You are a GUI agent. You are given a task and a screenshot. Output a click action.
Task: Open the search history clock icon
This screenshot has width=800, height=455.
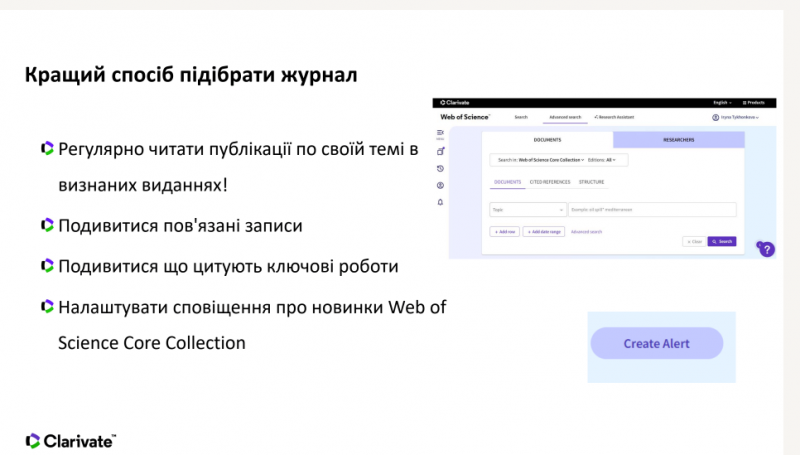click(440, 168)
